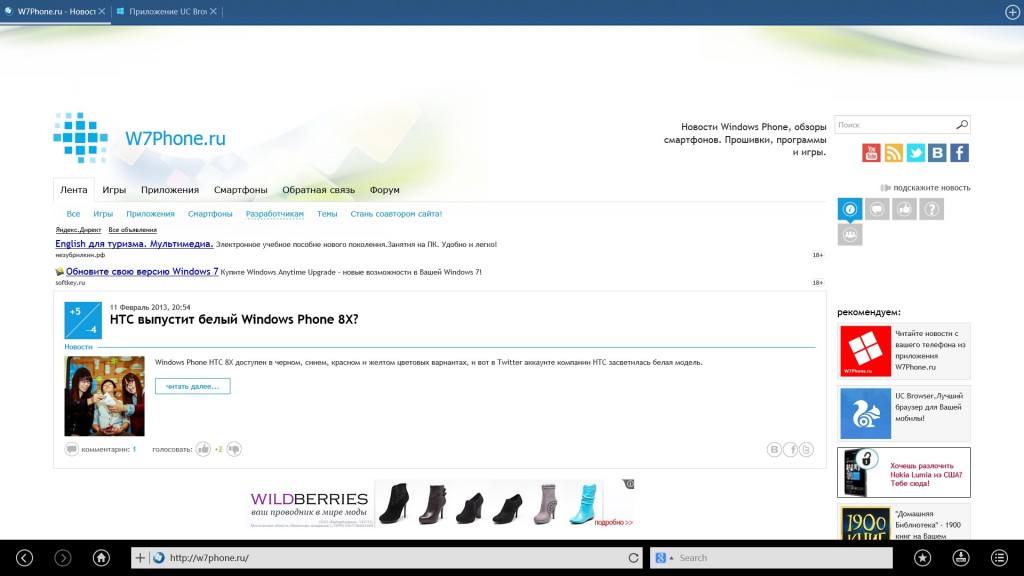
Task: Open Обновите свою версию Windows 7 ad
Action: click(x=142, y=271)
